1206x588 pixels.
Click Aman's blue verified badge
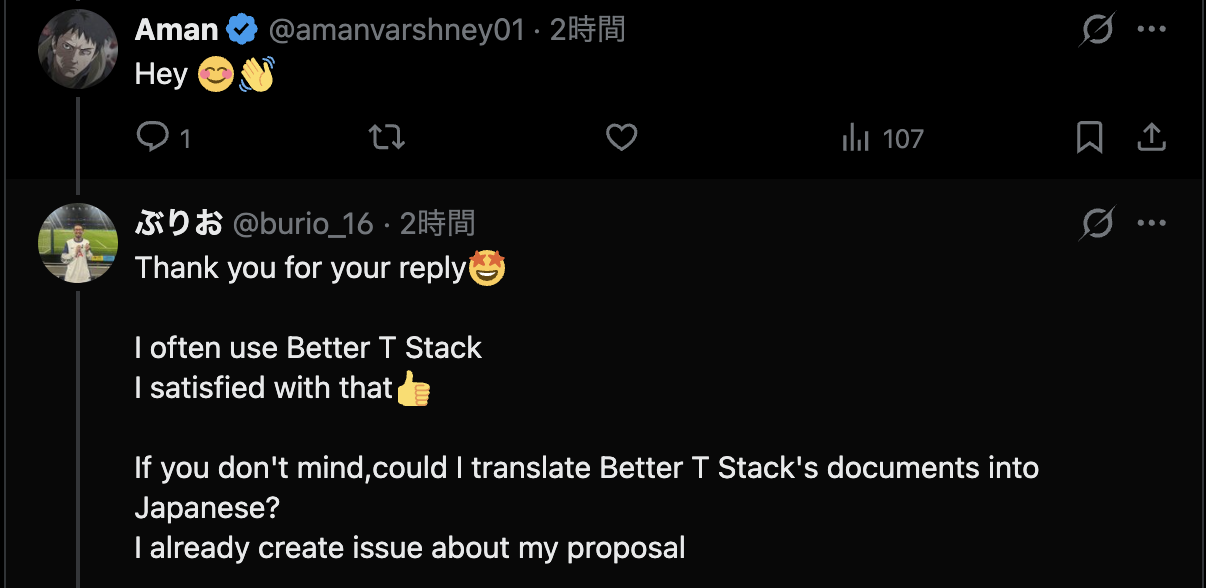point(242,30)
